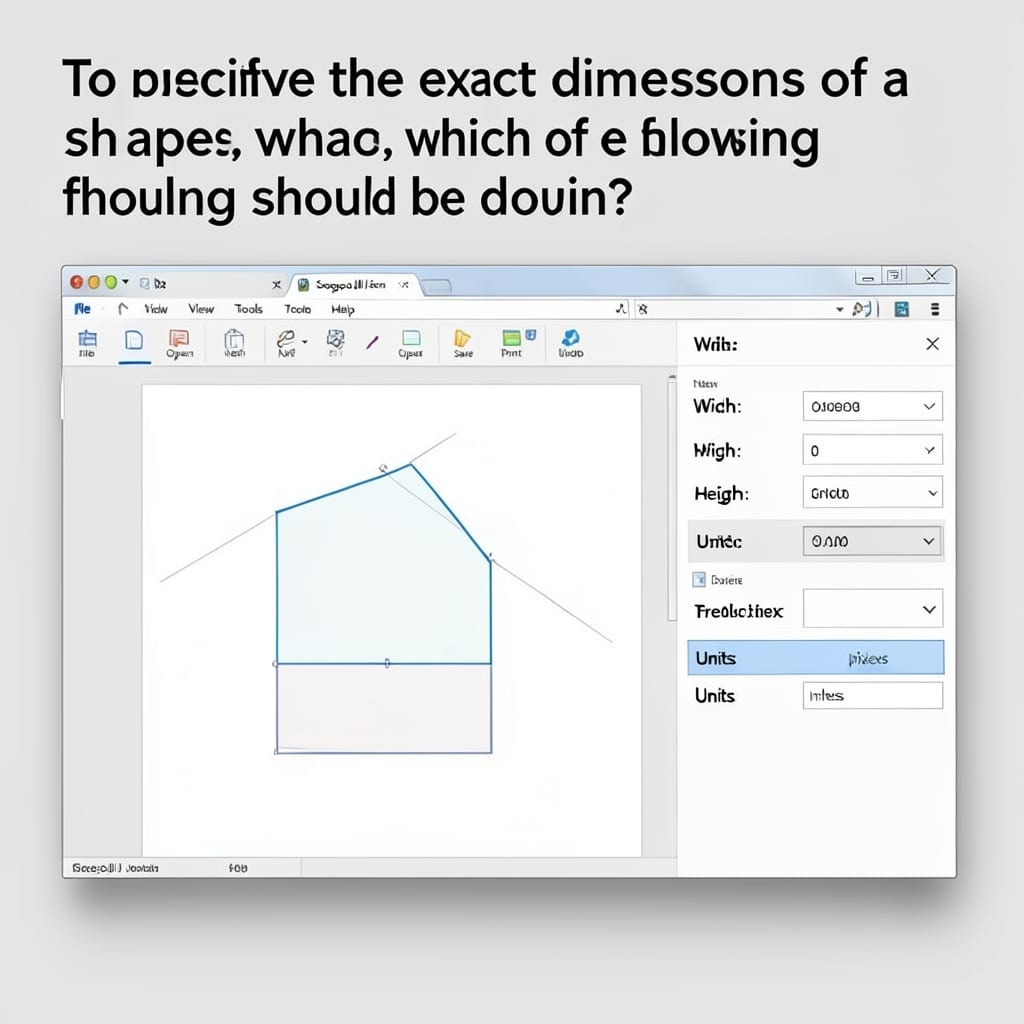Toggle the Datere checkbox

(699, 579)
